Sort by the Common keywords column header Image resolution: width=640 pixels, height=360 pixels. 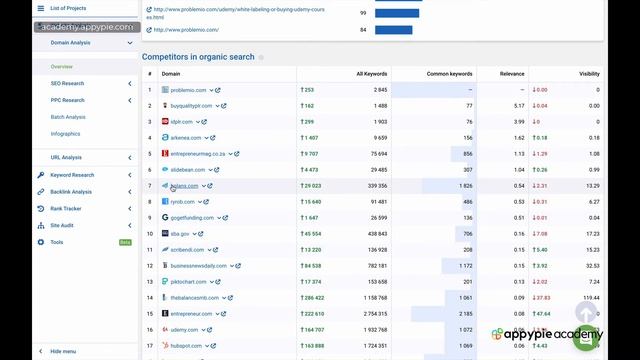(449, 74)
